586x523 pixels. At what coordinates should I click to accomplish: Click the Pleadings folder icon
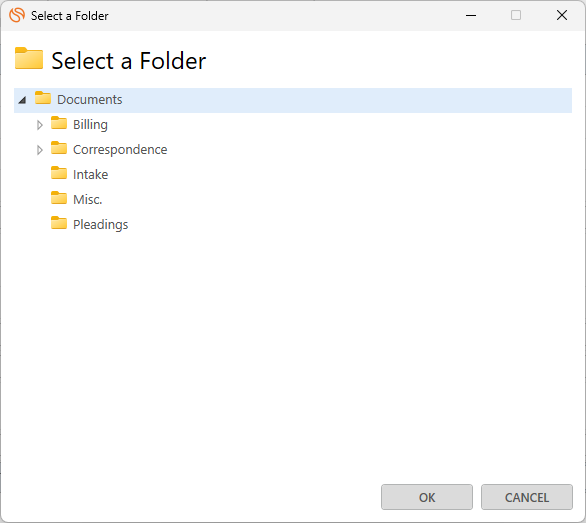click(59, 223)
